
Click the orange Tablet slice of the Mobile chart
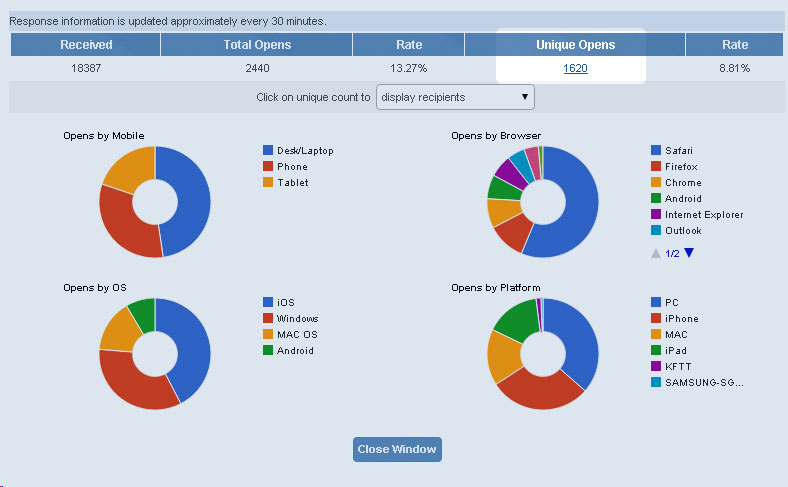click(131, 168)
